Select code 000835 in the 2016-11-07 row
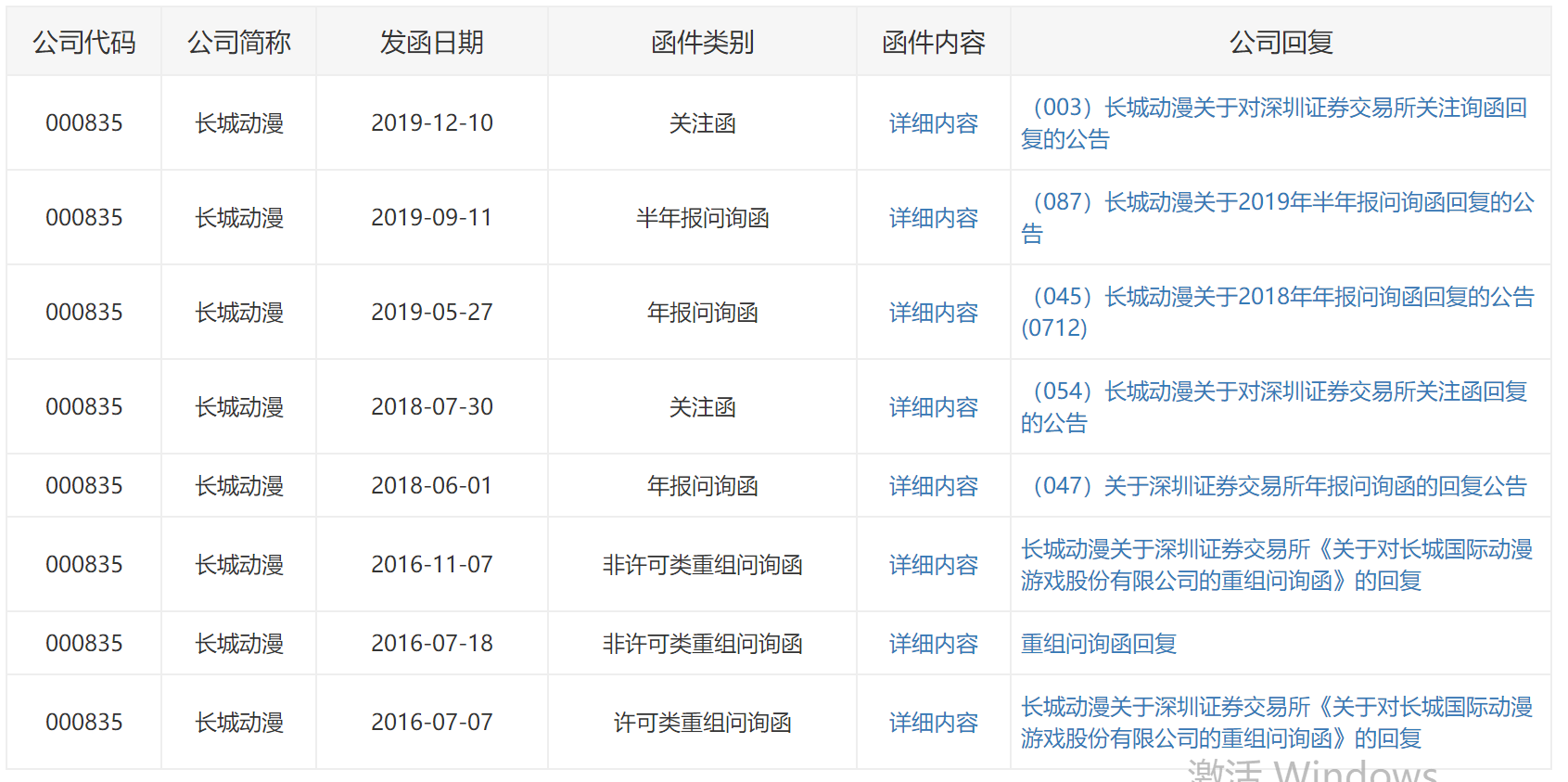1568x782 pixels. click(84, 565)
